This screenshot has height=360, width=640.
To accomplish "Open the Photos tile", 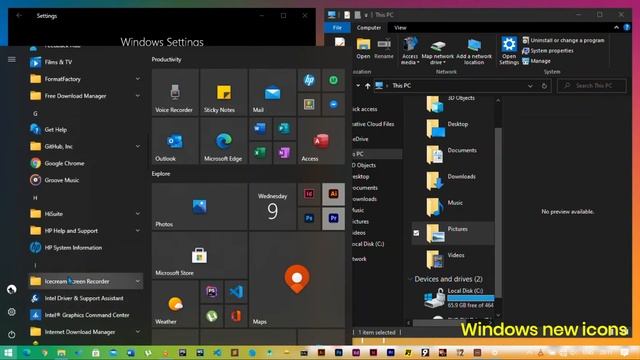I will (x=200, y=206).
